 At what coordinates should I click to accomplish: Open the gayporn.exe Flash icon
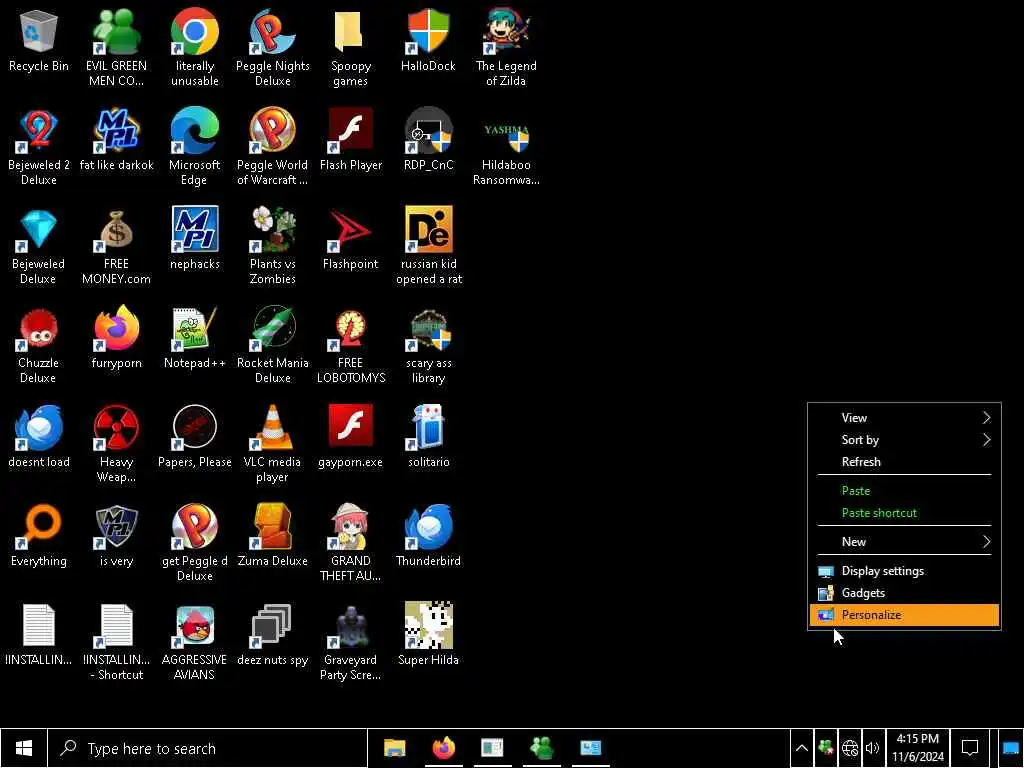pos(350,438)
